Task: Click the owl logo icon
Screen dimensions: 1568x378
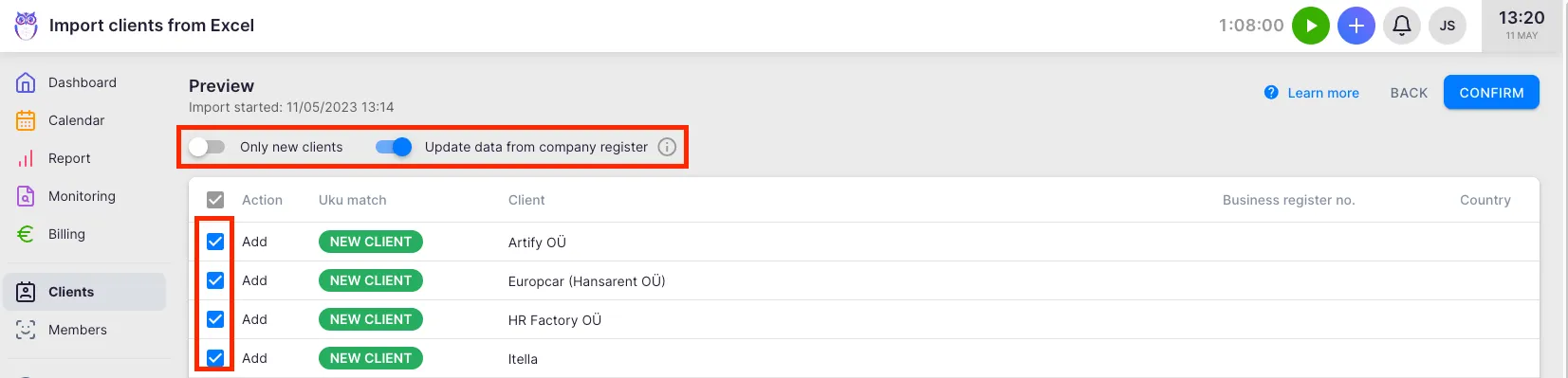Action: coord(27,26)
